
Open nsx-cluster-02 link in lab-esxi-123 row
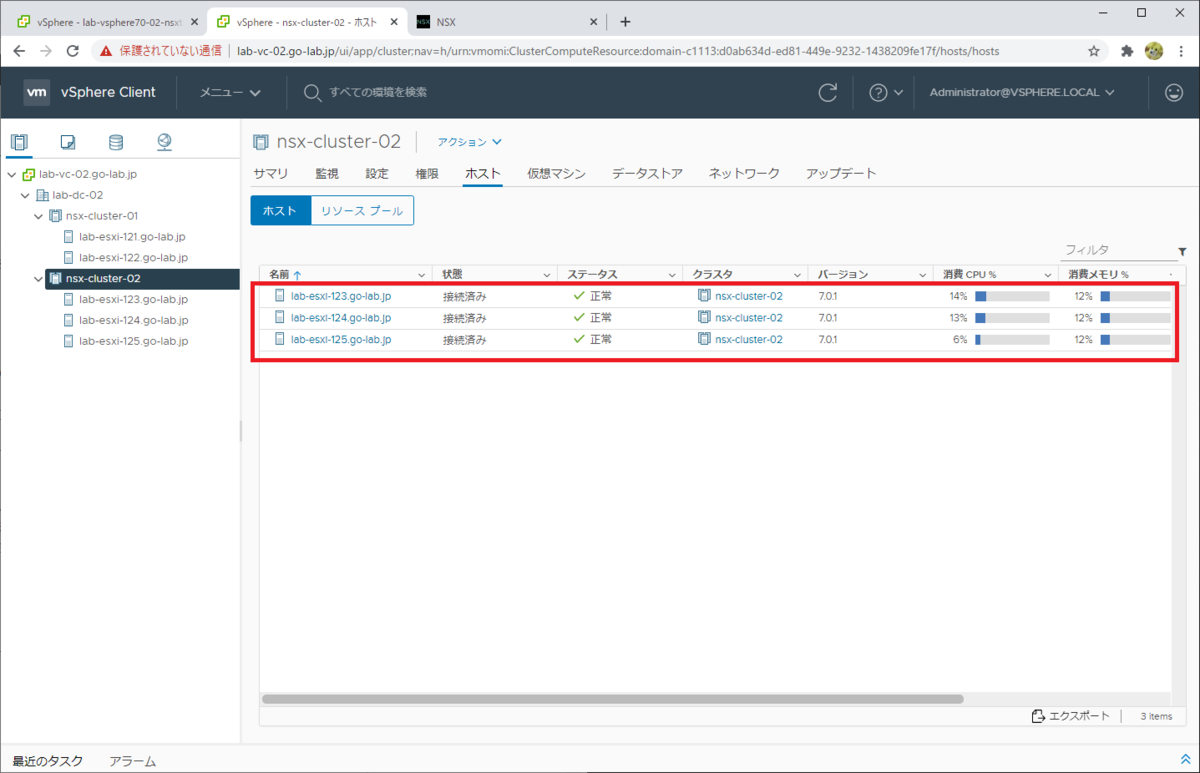coord(749,296)
